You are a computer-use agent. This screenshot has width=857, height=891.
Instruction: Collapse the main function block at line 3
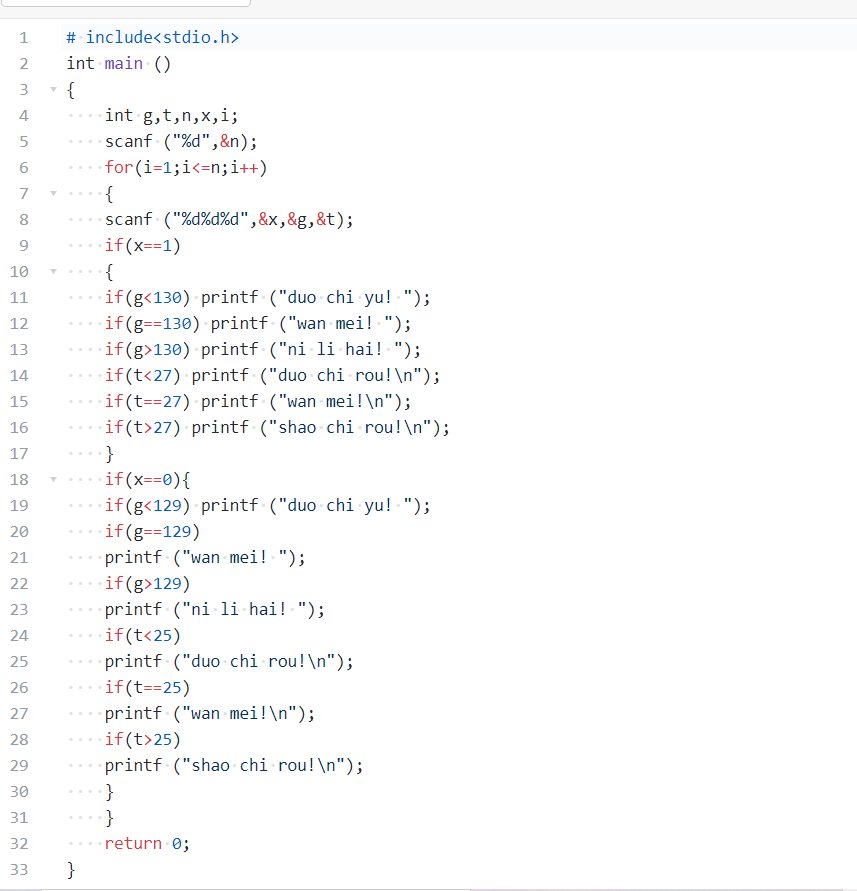click(x=53, y=89)
